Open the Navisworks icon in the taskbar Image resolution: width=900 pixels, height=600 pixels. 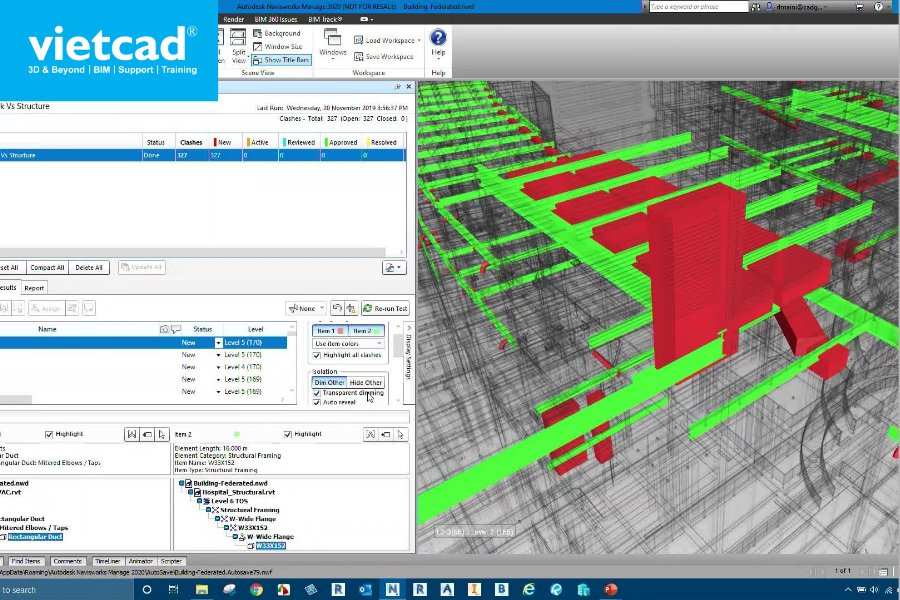392,589
